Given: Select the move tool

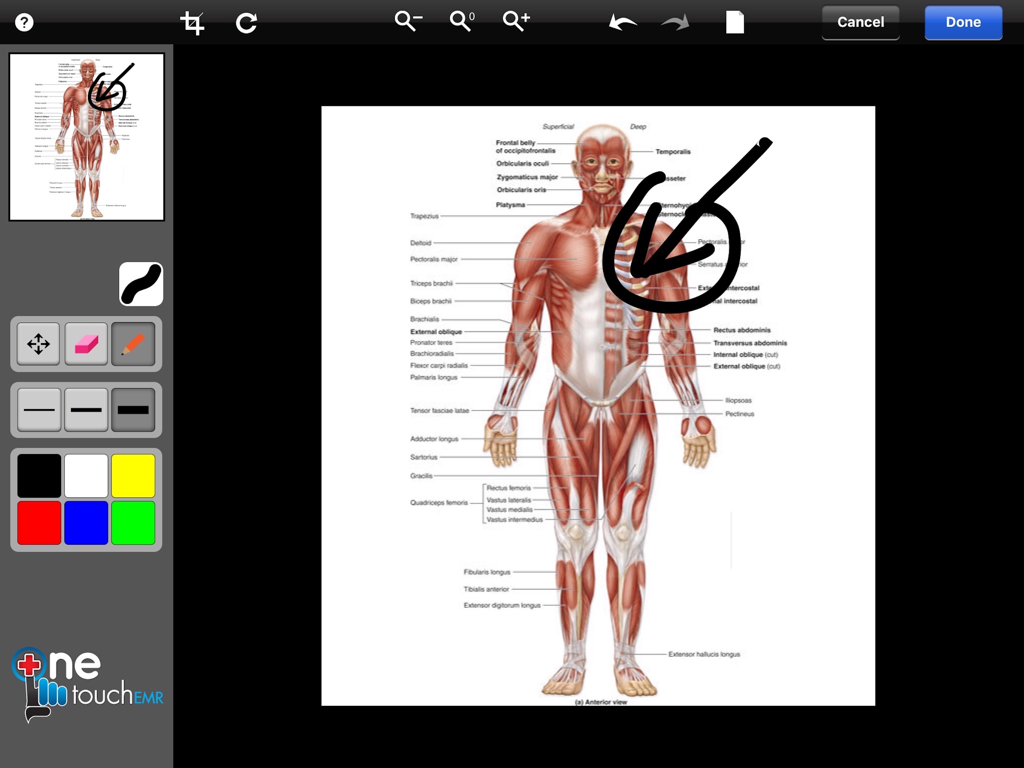Looking at the screenshot, I should [x=38, y=343].
